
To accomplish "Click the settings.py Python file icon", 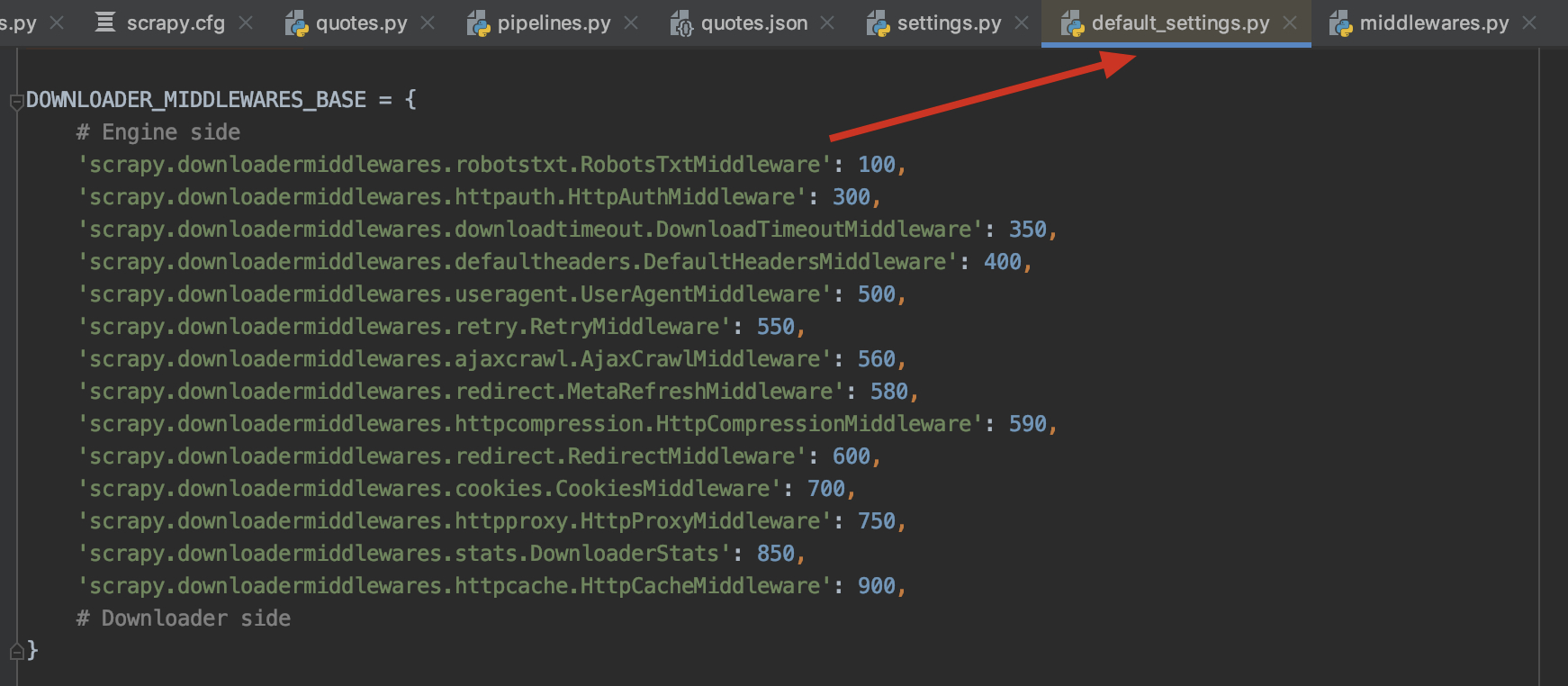I will [878, 23].
